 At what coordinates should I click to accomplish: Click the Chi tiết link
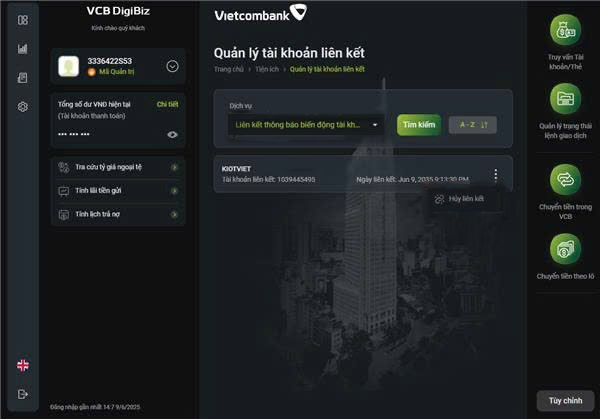pos(167,104)
